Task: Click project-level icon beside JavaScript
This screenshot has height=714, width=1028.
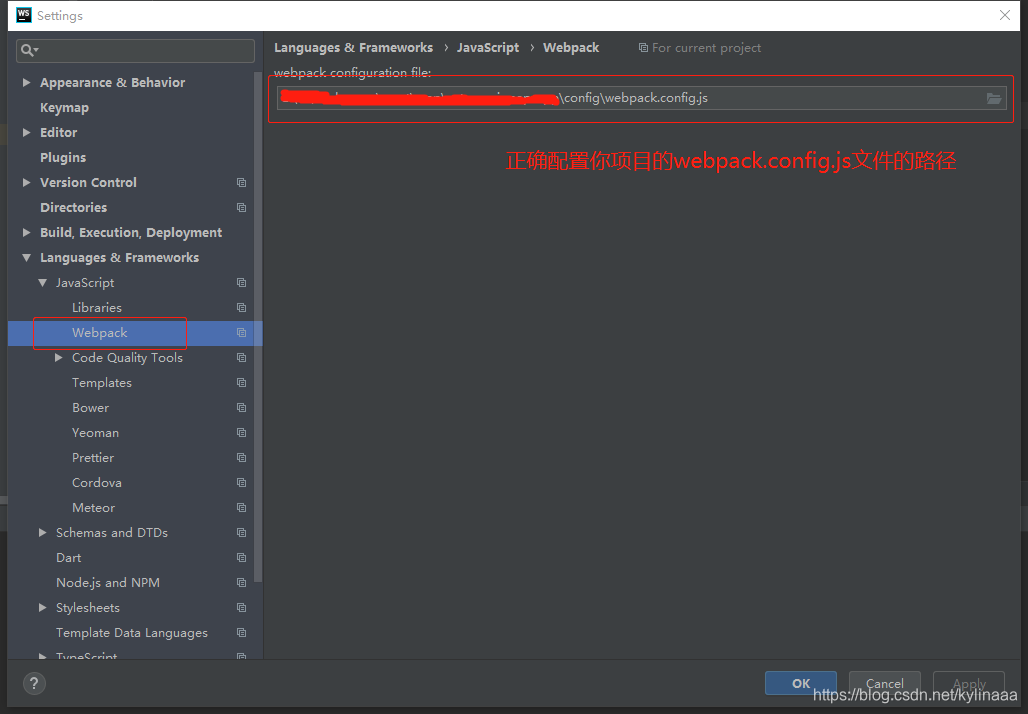Action: tap(241, 283)
